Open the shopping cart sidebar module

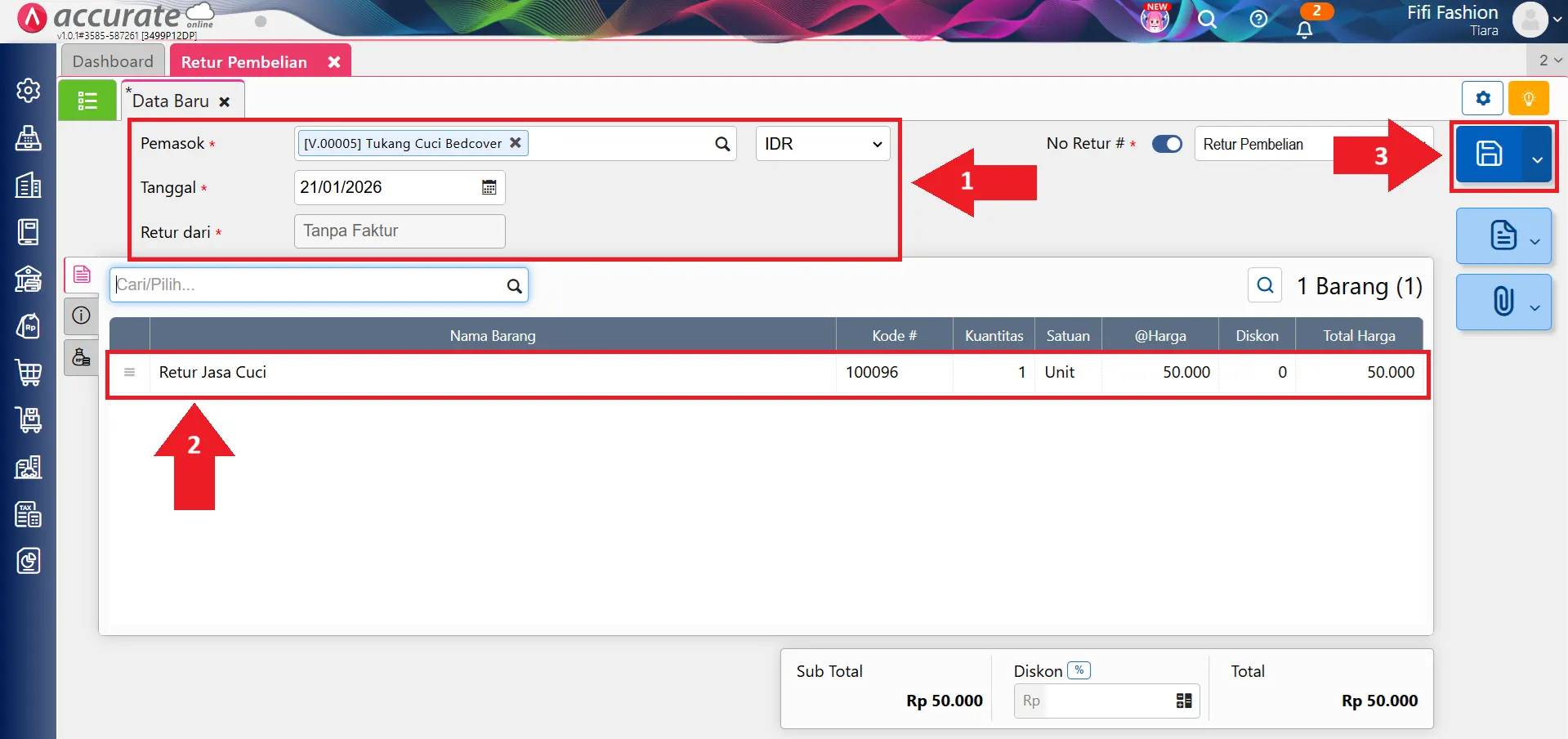coord(29,373)
